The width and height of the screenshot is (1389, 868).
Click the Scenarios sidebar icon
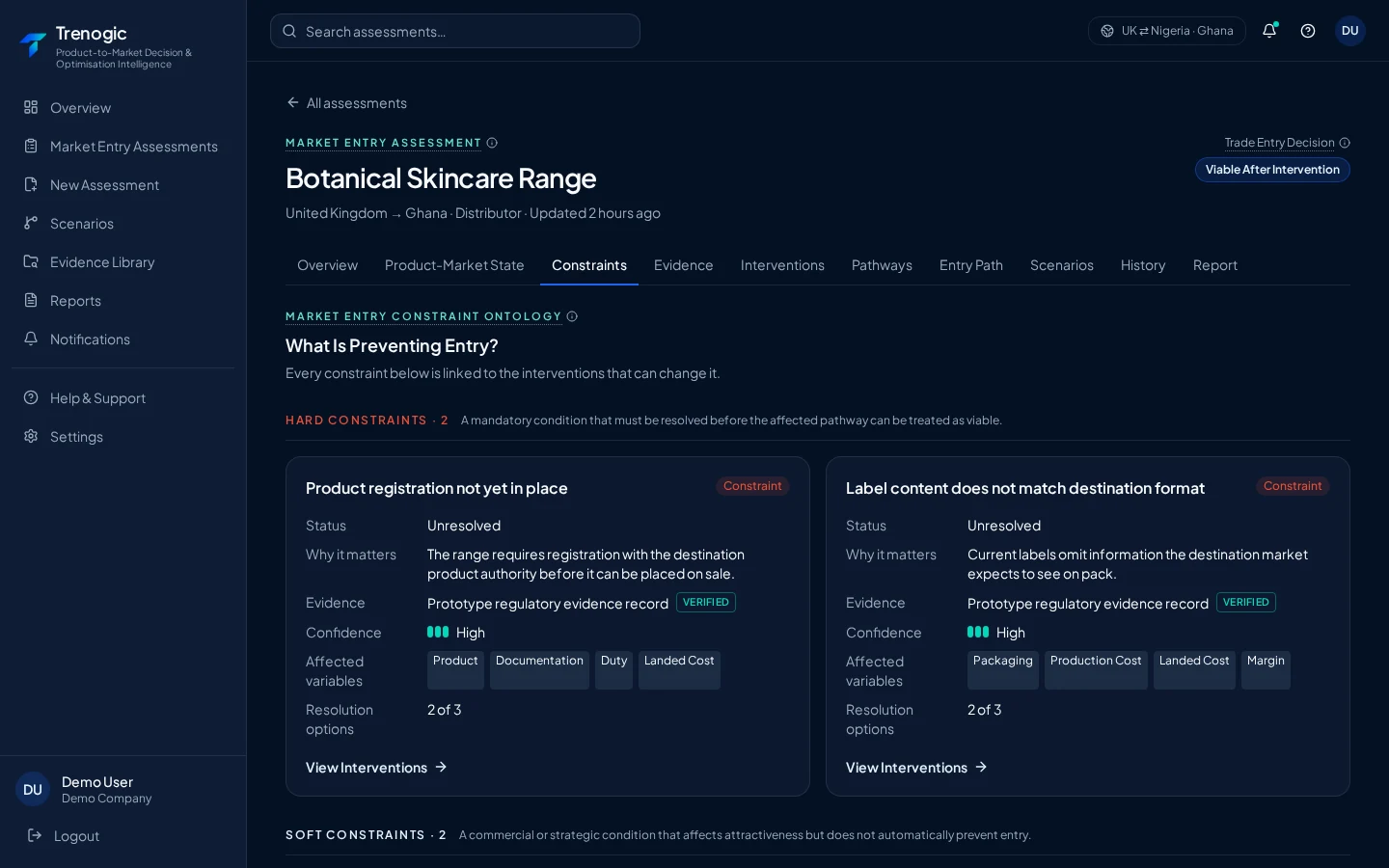click(x=31, y=223)
